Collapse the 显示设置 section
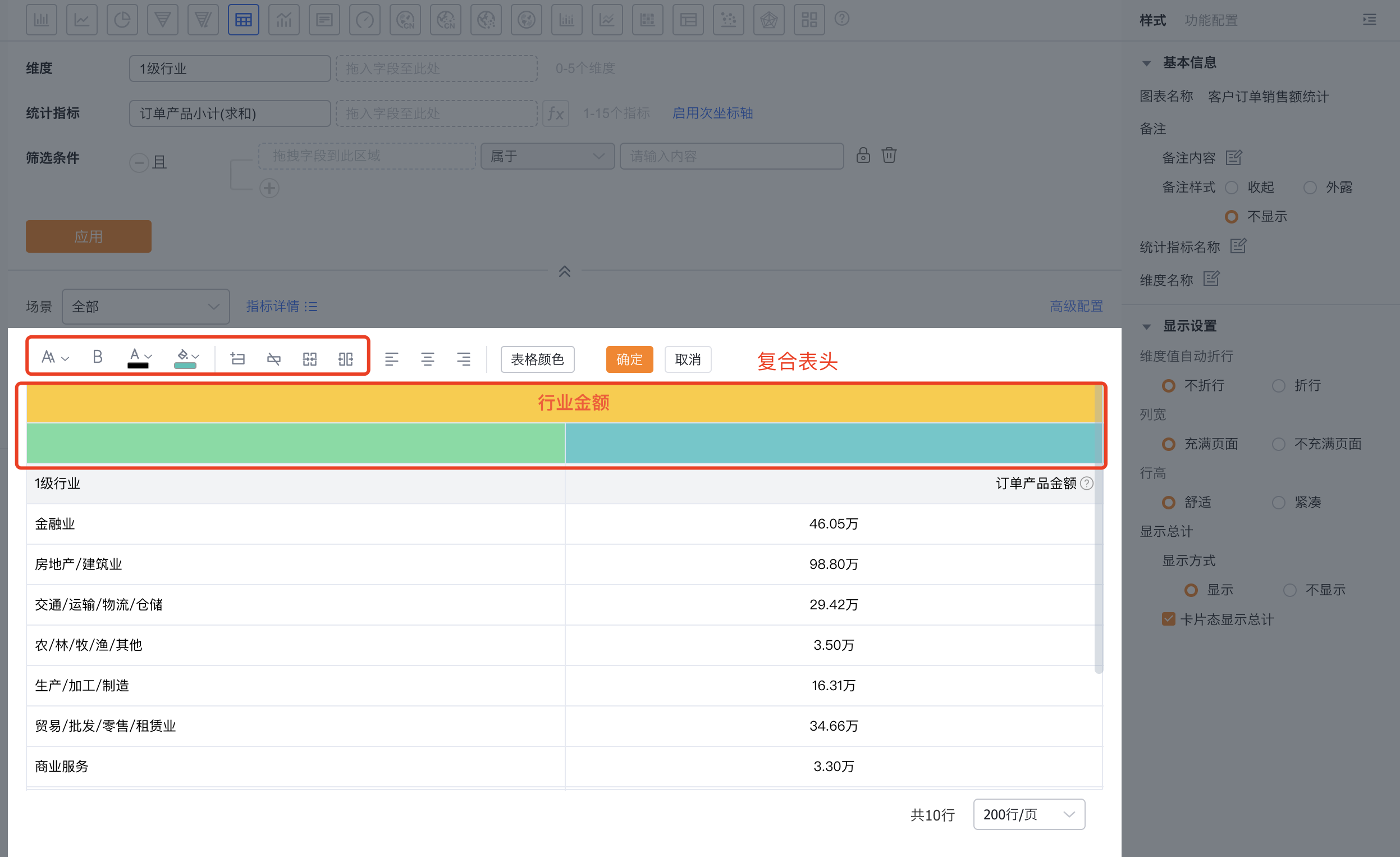The image size is (1400, 857). (x=1147, y=327)
